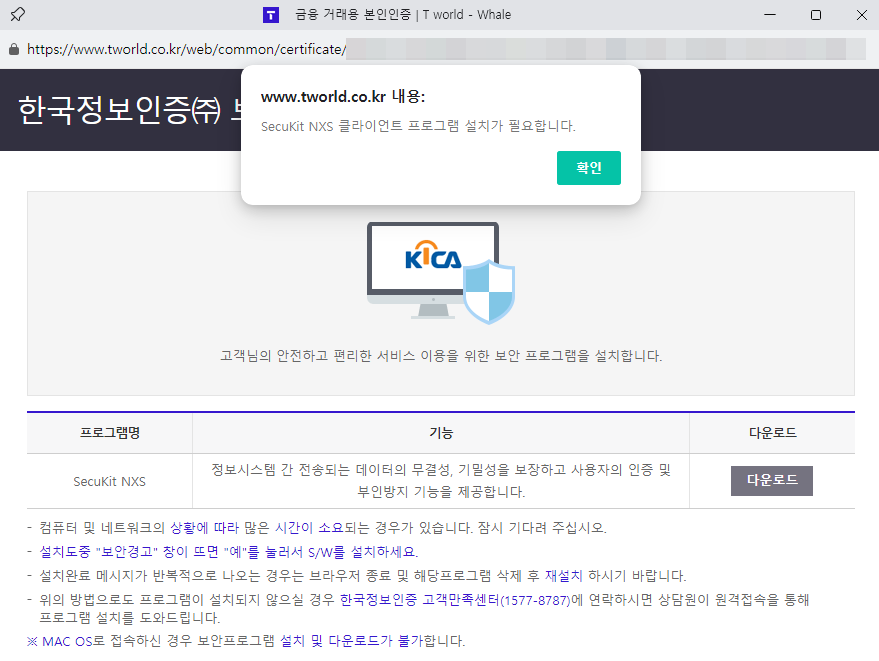Click the alert text 'SecuKit NXS 클라이언트 프로그램 설치가 필요합니다.'
Viewport: 879px width, 661px height.
click(x=418, y=126)
